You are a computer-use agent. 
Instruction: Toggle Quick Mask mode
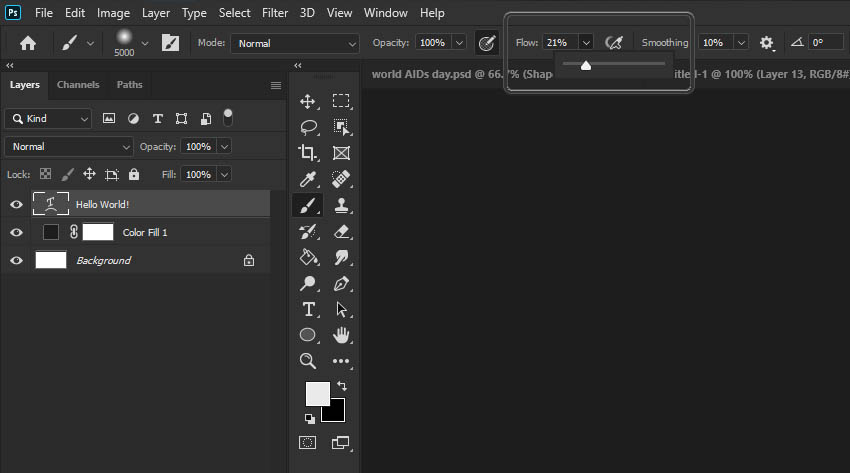(307, 443)
